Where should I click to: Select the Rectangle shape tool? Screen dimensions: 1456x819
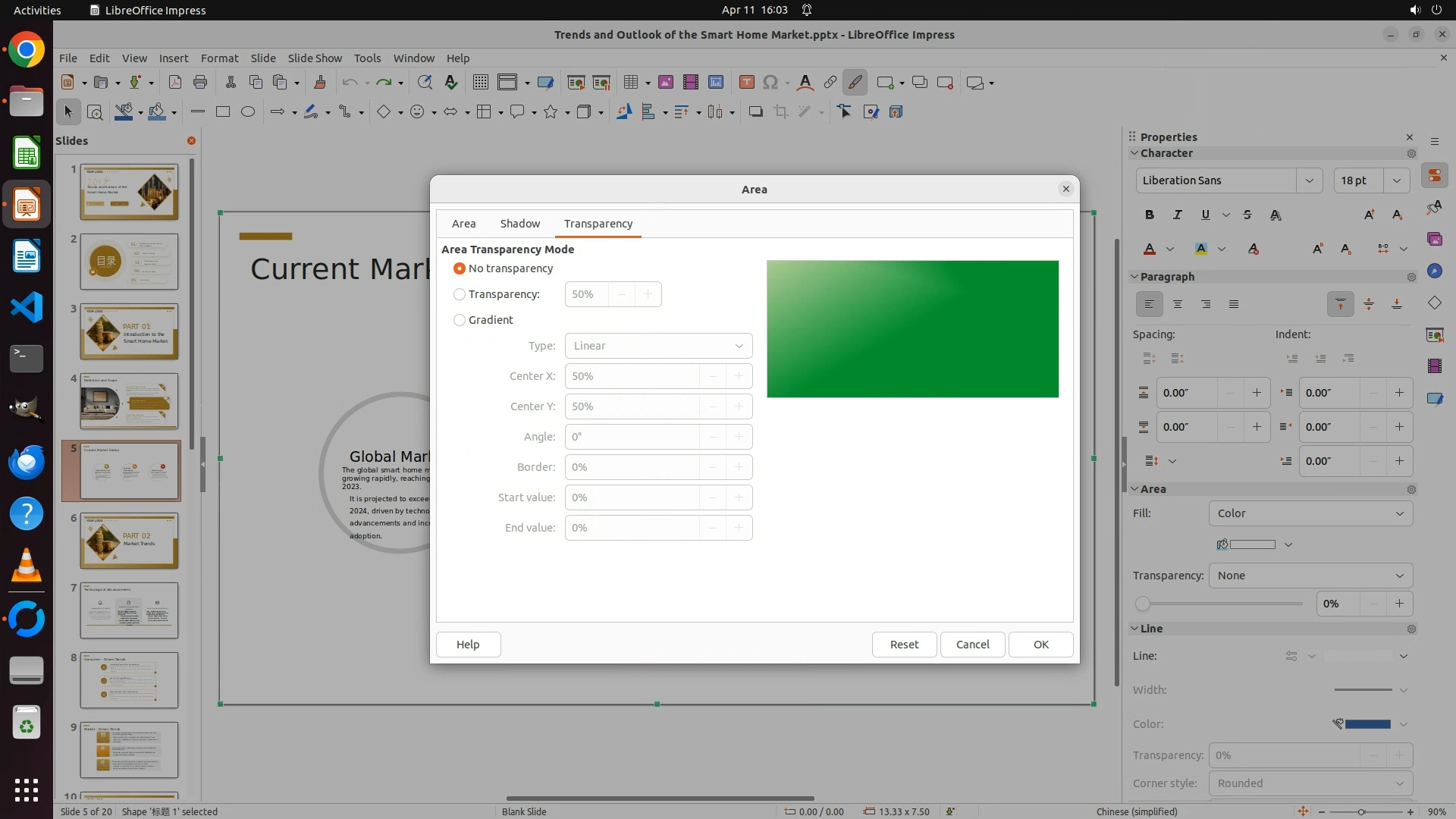coord(222,111)
